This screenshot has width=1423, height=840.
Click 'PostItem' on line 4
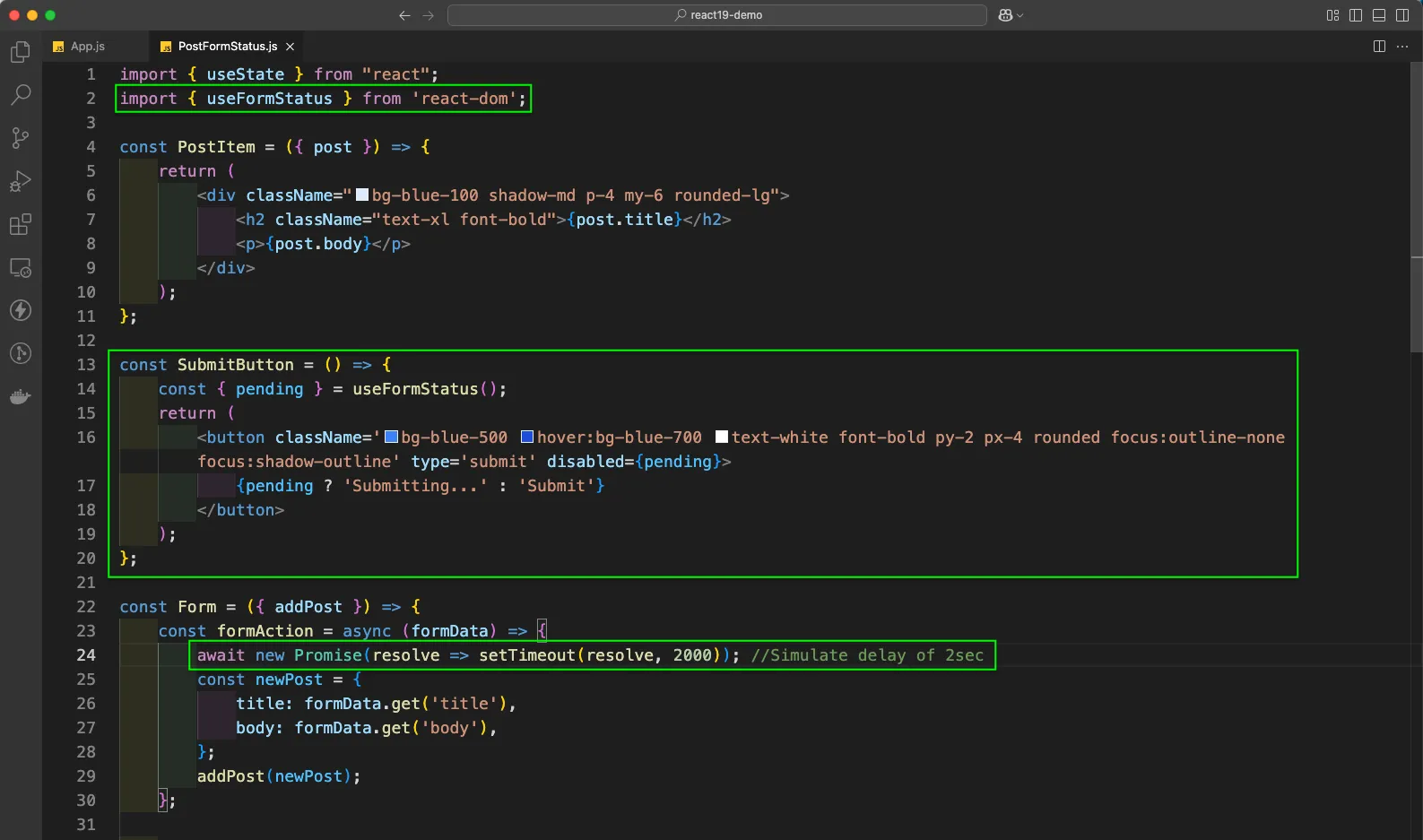pos(216,147)
